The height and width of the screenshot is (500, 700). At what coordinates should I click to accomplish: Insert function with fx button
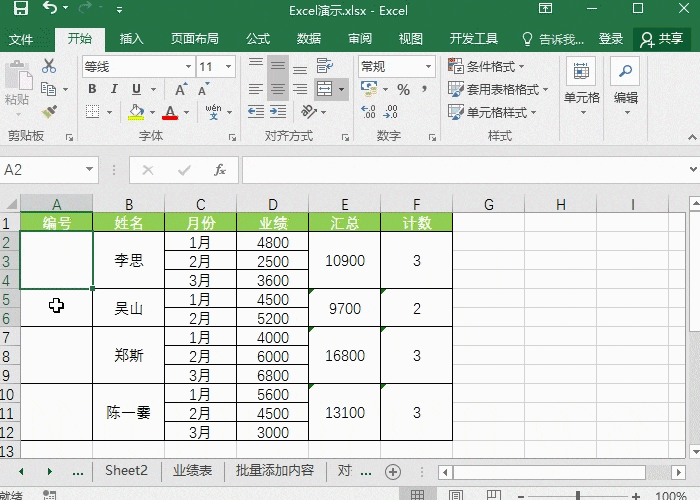[220, 170]
